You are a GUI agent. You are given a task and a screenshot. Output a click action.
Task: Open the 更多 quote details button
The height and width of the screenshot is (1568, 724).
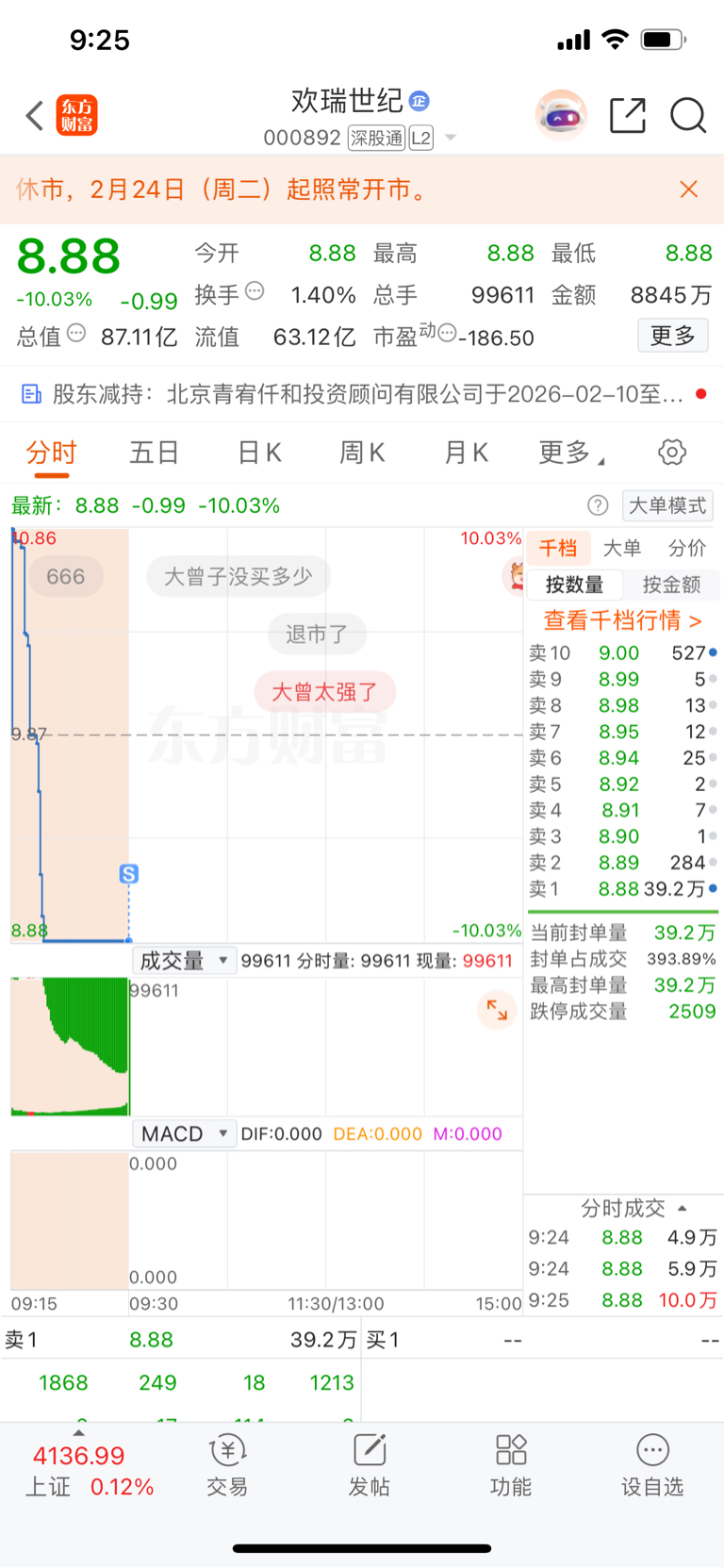(x=673, y=336)
